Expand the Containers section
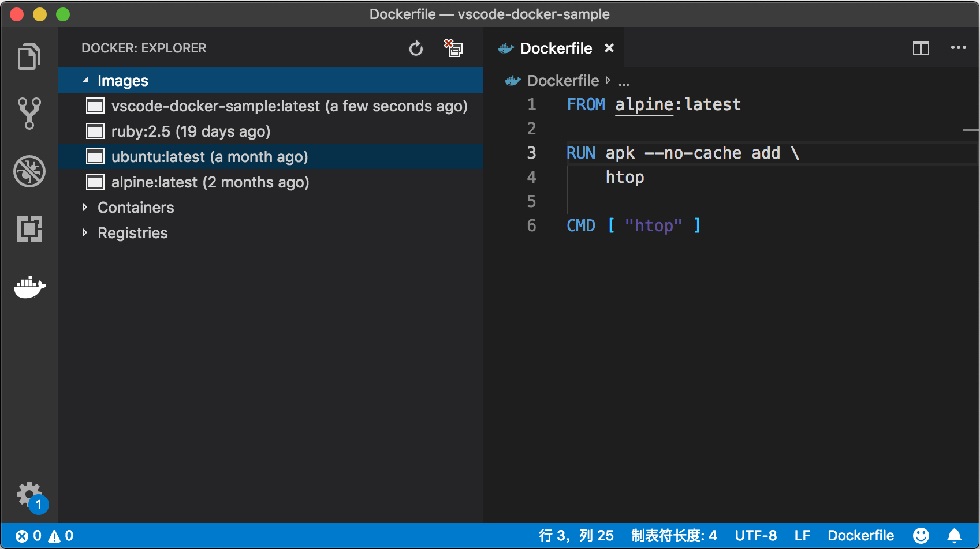 click(x=85, y=207)
